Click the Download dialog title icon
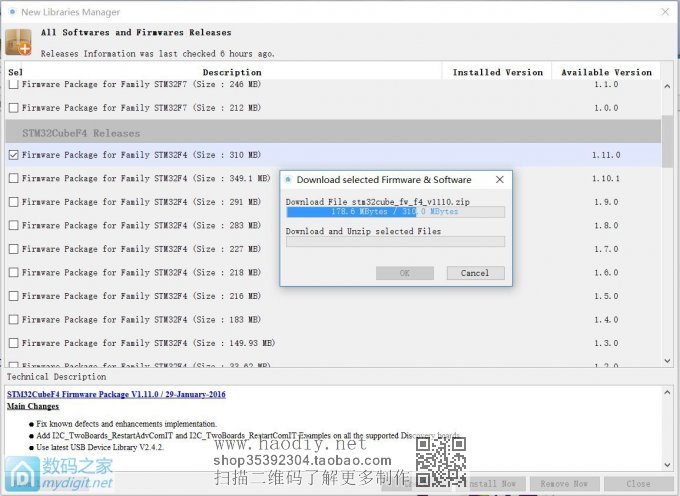This screenshot has width=680, height=496. coord(288,180)
